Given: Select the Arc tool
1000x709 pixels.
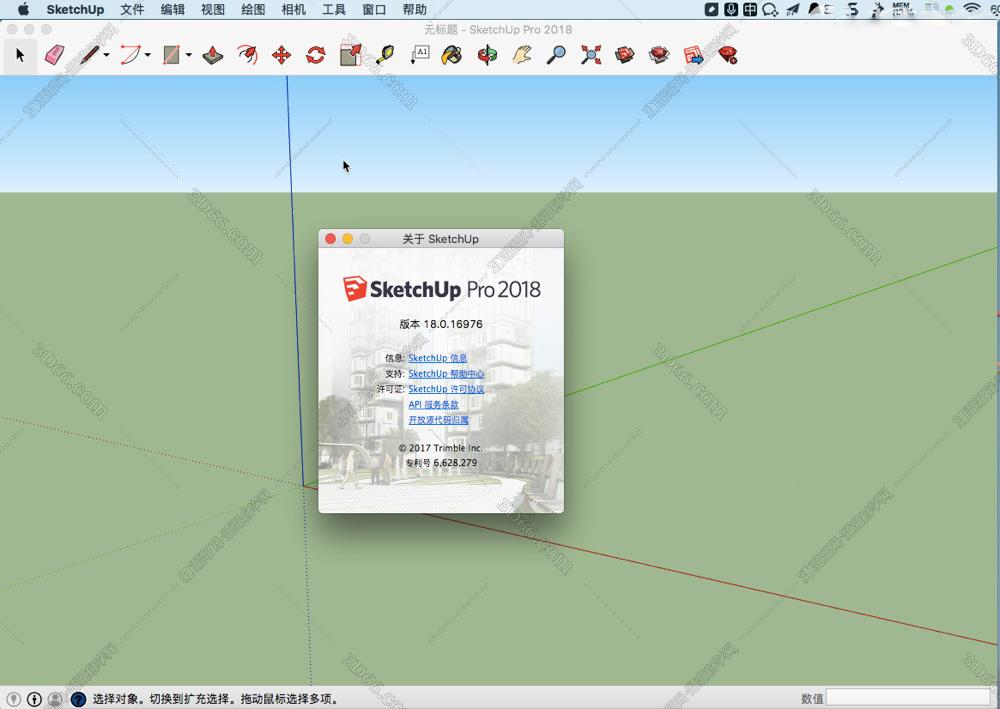Looking at the screenshot, I should (130, 55).
